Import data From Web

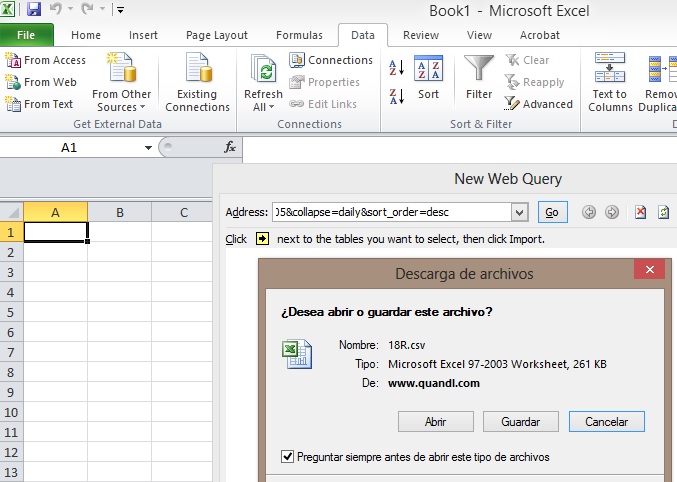click(41, 82)
